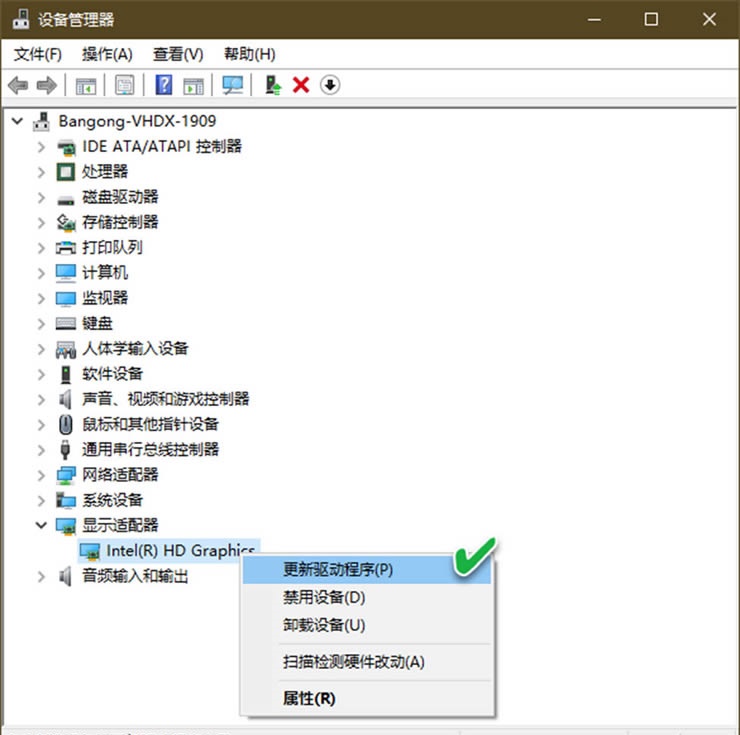Minimize the 设备管理器 window
740x735 pixels.
594,19
